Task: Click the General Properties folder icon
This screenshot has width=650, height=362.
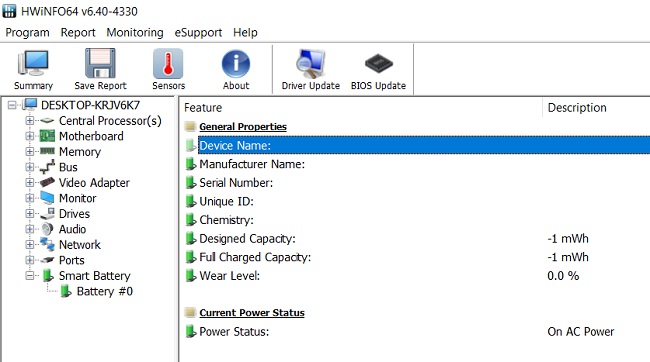Action: pyautogui.click(x=190, y=126)
